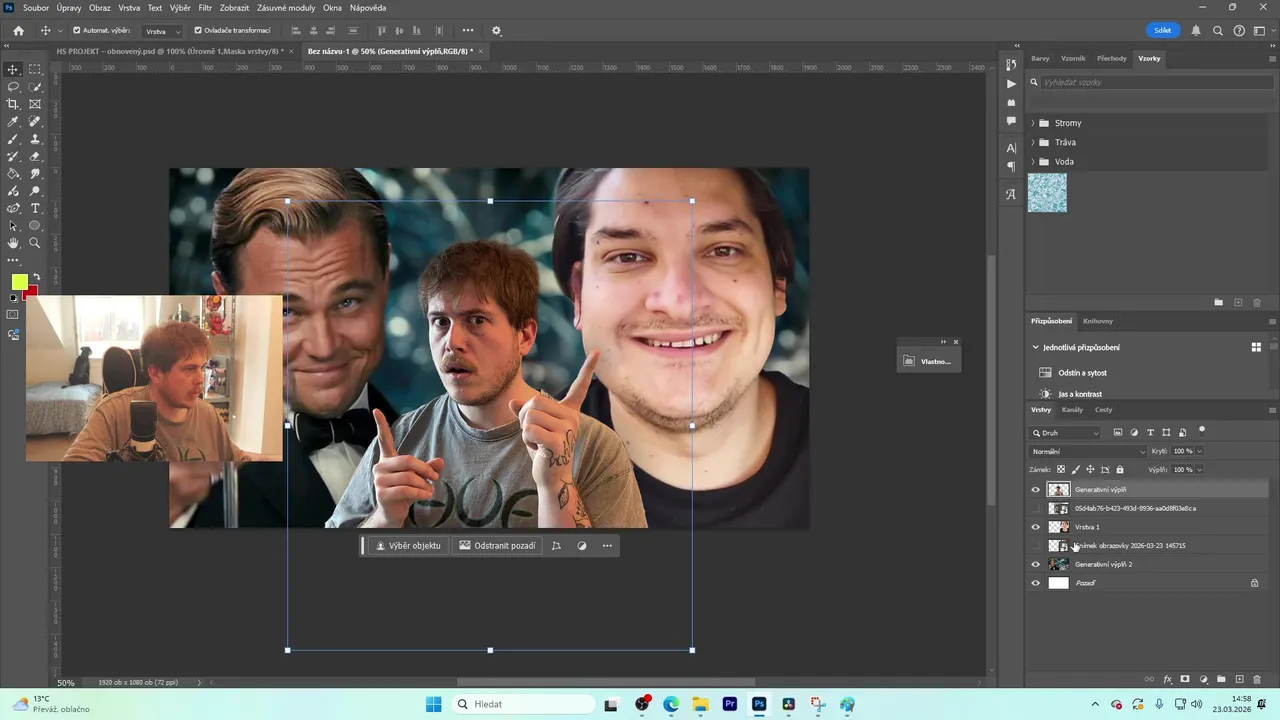Expand the Stromy pattern folder
1280x720 pixels.
click(x=1033, y=123)
